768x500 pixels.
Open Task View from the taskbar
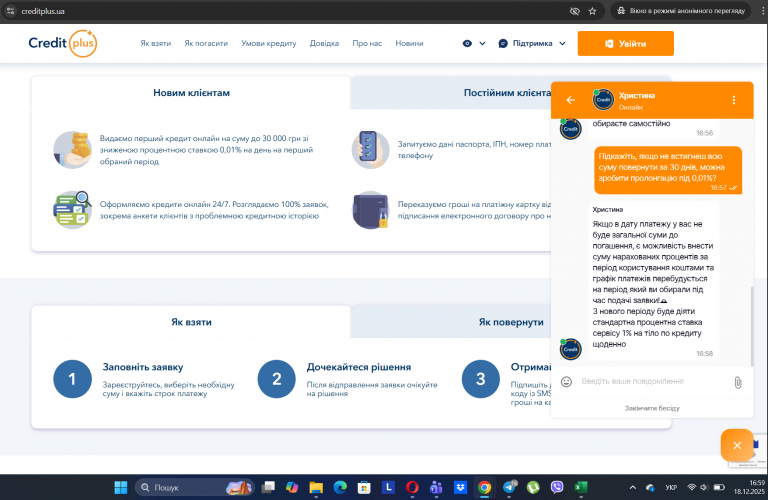pos(268,487)
